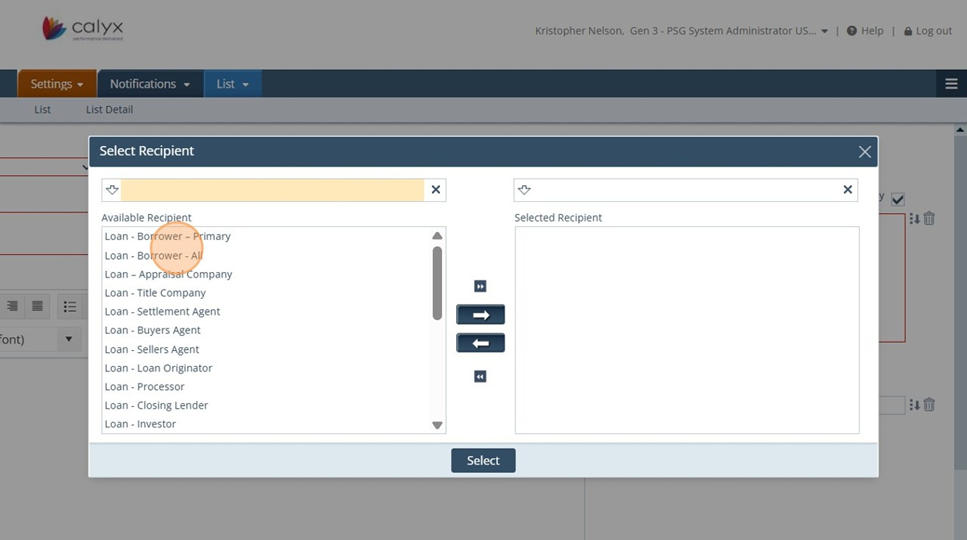Open filter options for Available Recipient
The height and width of the screenshot is (540, 967).
[x=112, y=190]
